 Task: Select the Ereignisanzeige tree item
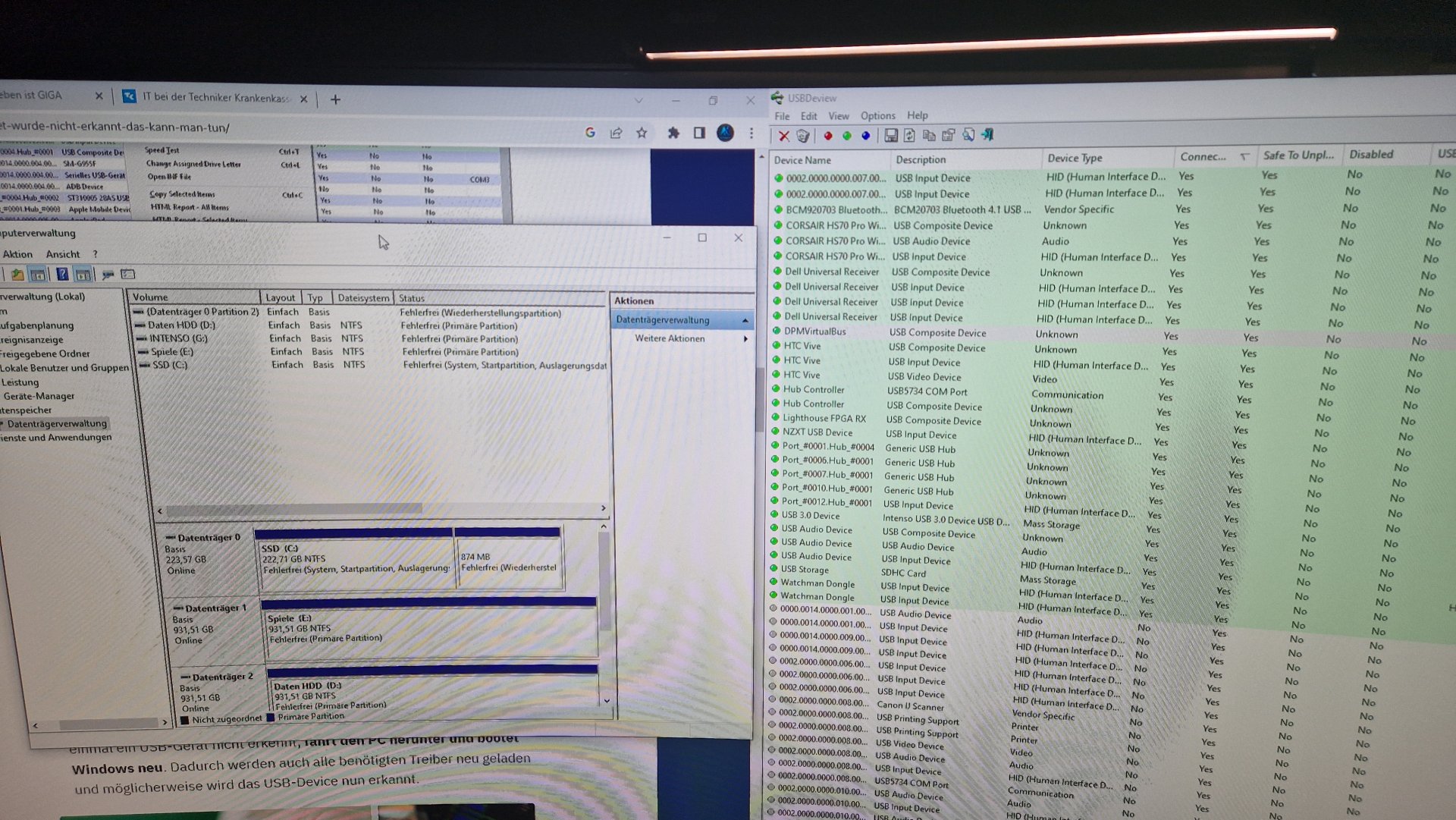pyautogui.click(x=32, y=340)
